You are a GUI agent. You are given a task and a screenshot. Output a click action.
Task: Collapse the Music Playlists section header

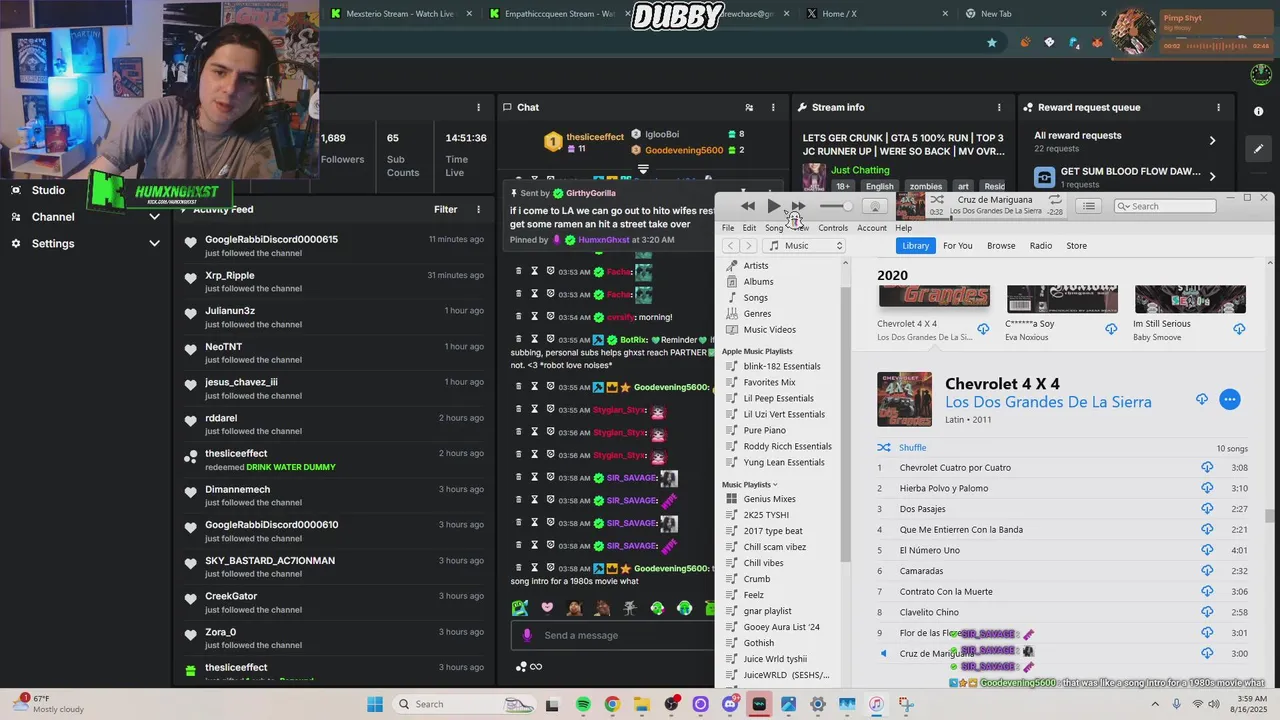click(749, 485)
